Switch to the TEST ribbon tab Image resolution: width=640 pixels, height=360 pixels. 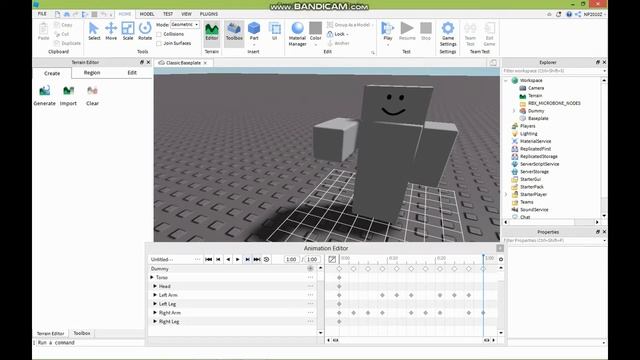point(168,14)
